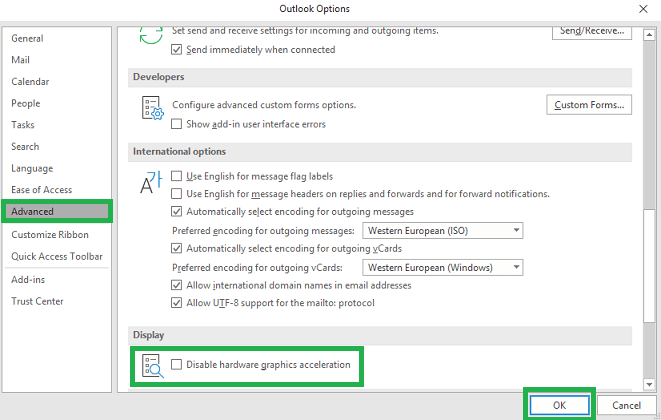Go to Tasks options

pyautogui.click(x=57, y=125)
